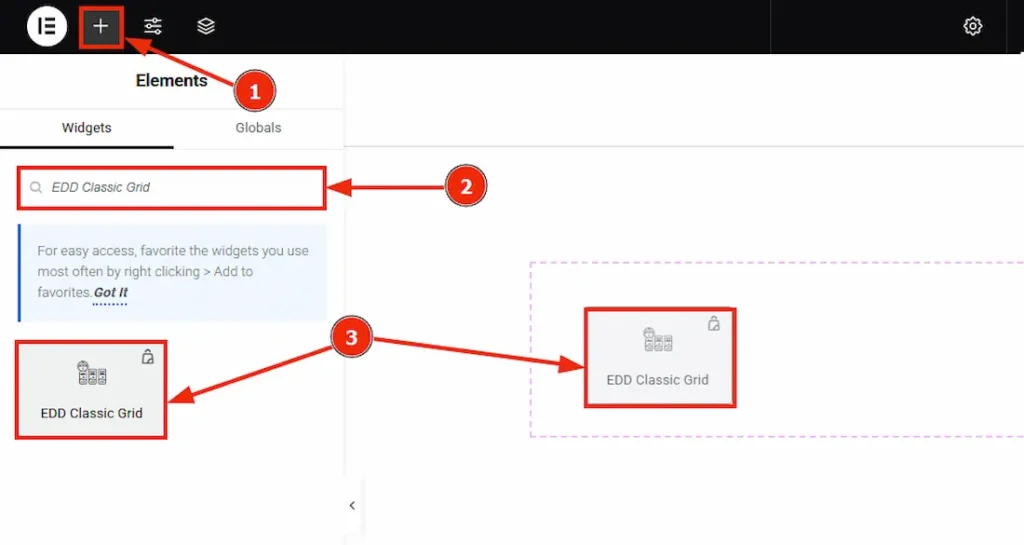The width and height of the screenshot is (1024, 545).
Task: Collapse the panel with chevron arrow
Action: (x=352, y=505)
